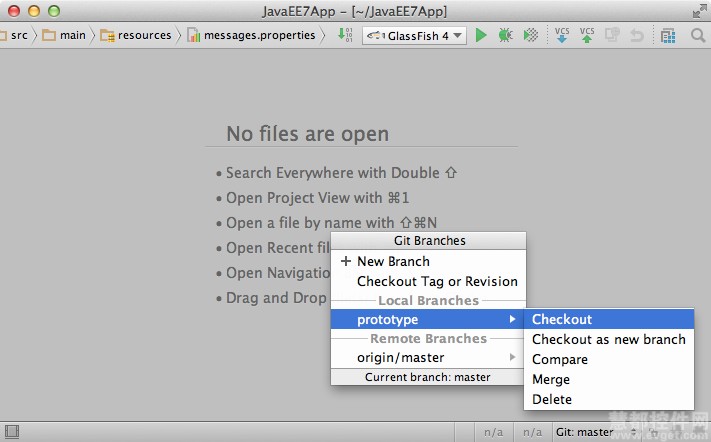Click VCS commit icon with green up arrow
This screenshot has height=442, width=711.
tap(587, 35)
